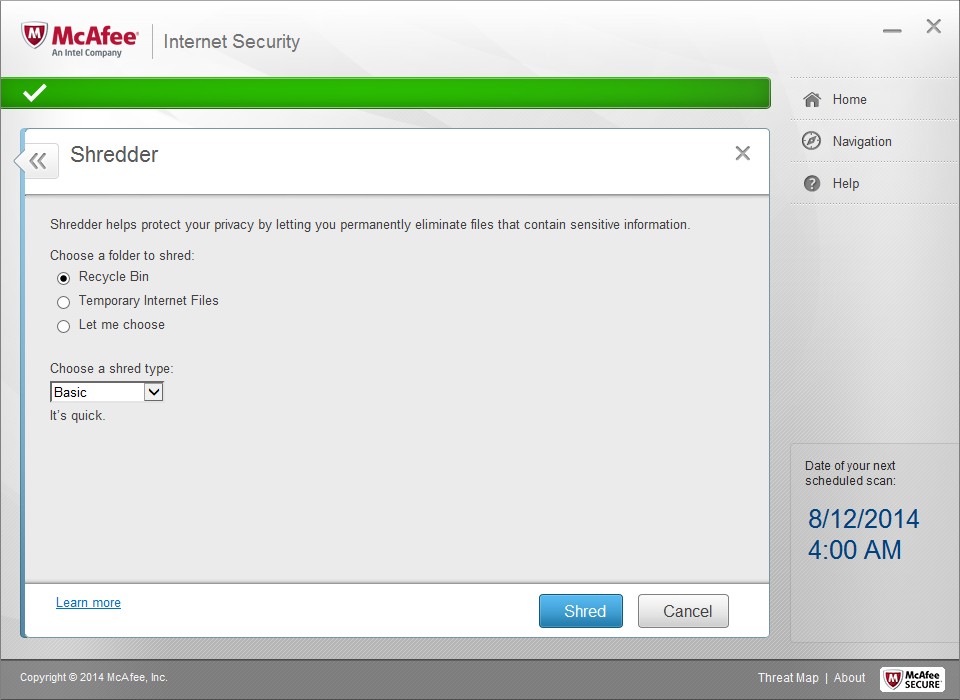960x700 pixels.
Task: Click the McAfee SECURE badge
Action: coord(912,679)
